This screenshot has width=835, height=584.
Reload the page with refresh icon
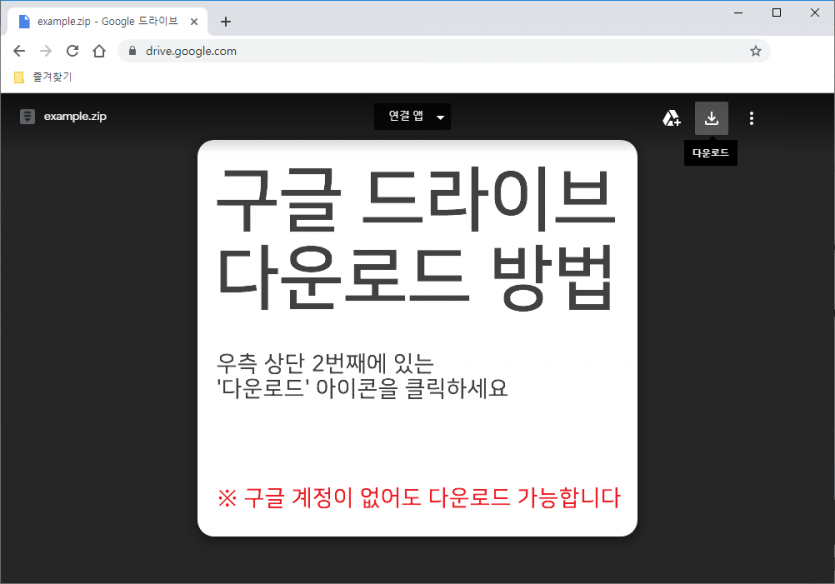coord(72,51)
